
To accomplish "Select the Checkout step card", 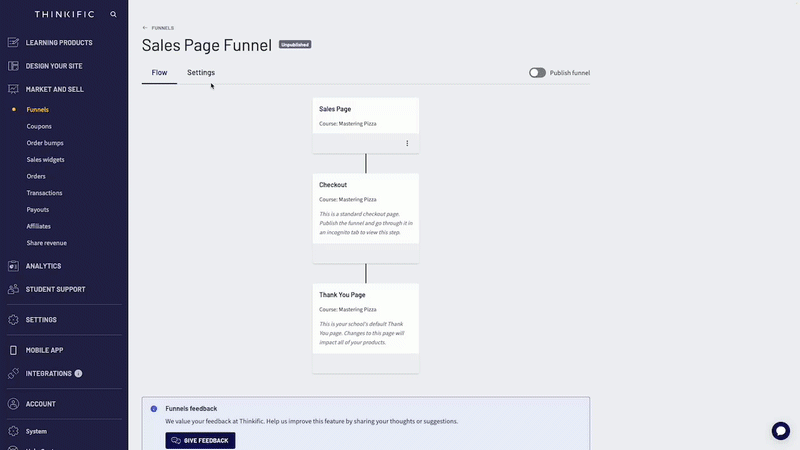I will pos(365,208).
